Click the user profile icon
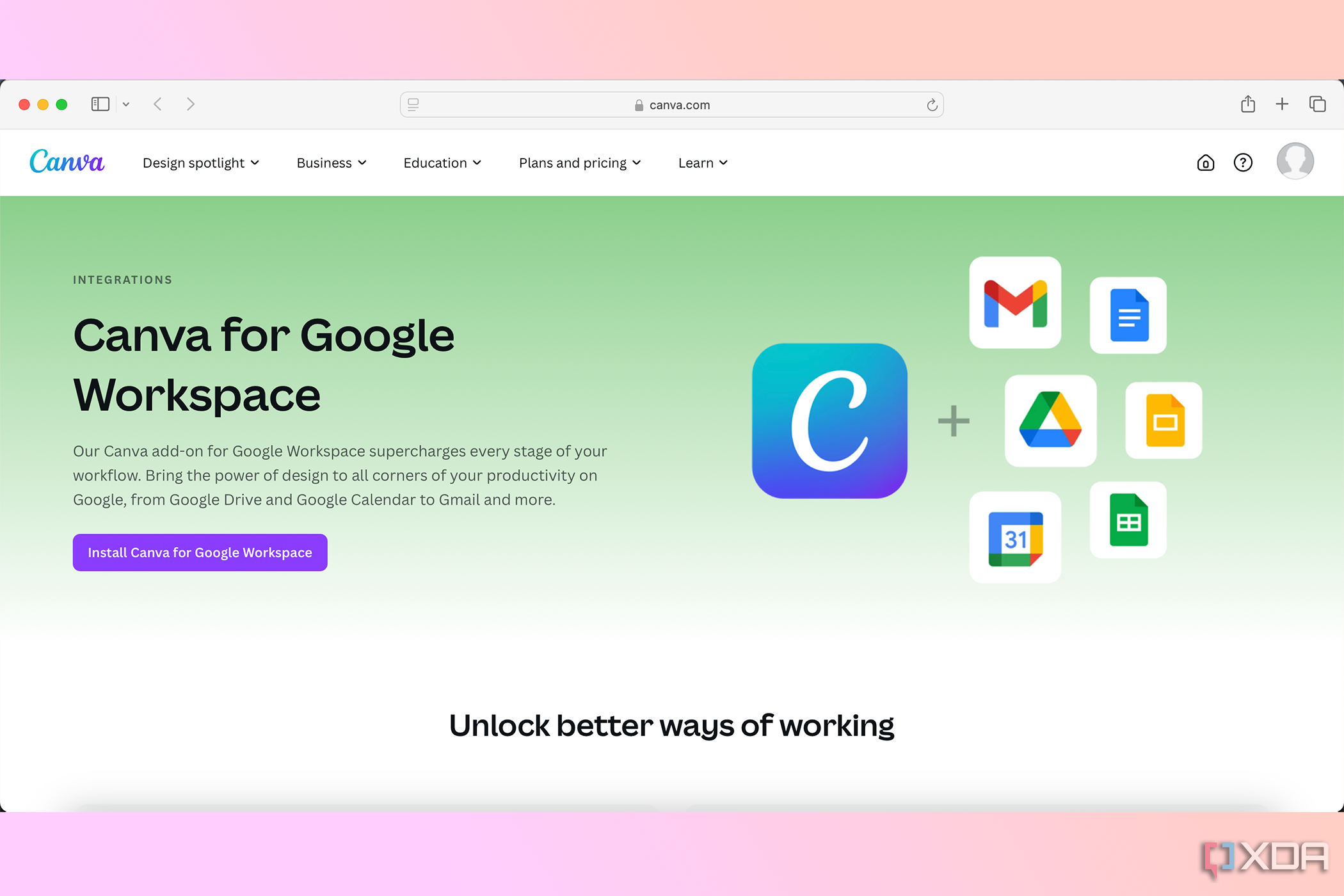 [1297, 162]
